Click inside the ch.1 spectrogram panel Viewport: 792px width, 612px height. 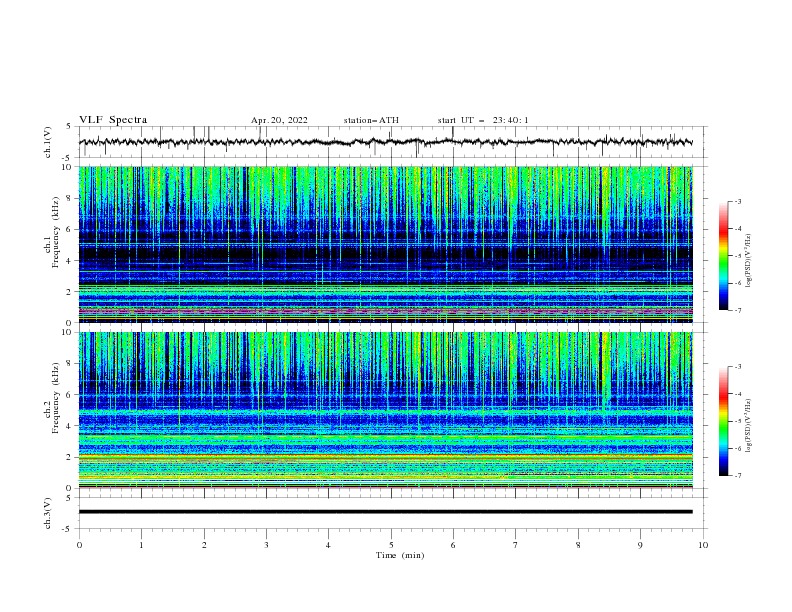pos(386,244)
